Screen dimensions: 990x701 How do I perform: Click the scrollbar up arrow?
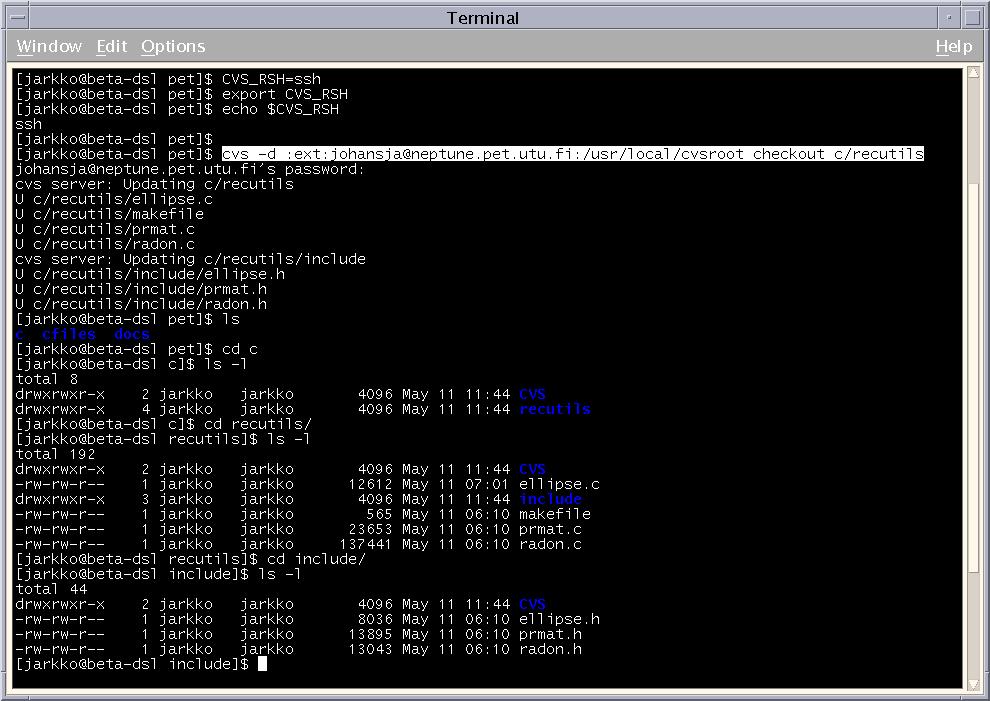tap(973, 73)
